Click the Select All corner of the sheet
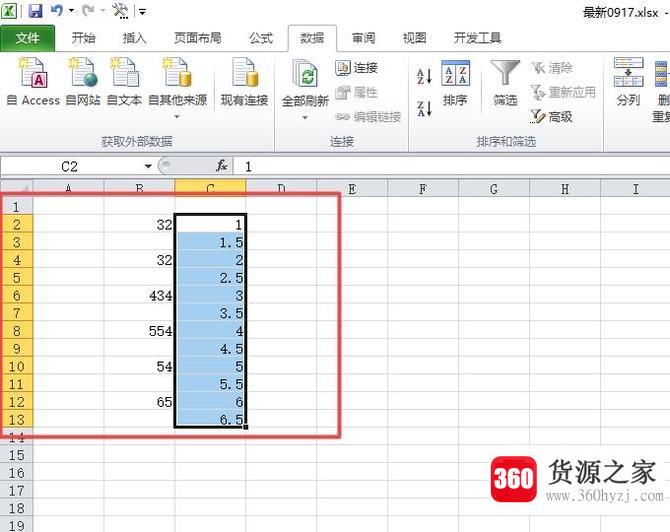Viewport: 670px width, 532px height. pos(16,188)
